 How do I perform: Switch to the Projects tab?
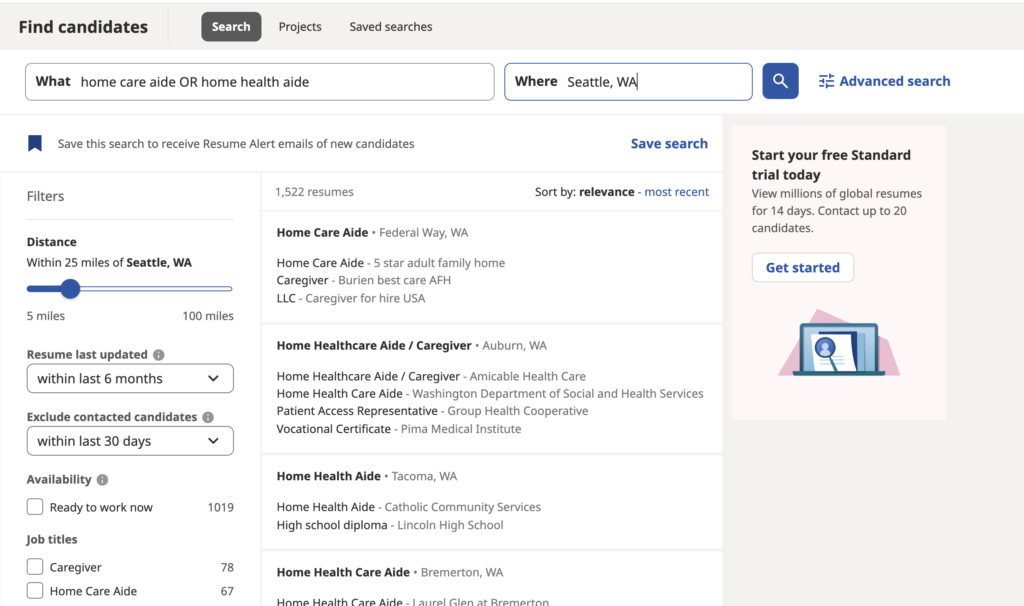[x=299, y=26]
